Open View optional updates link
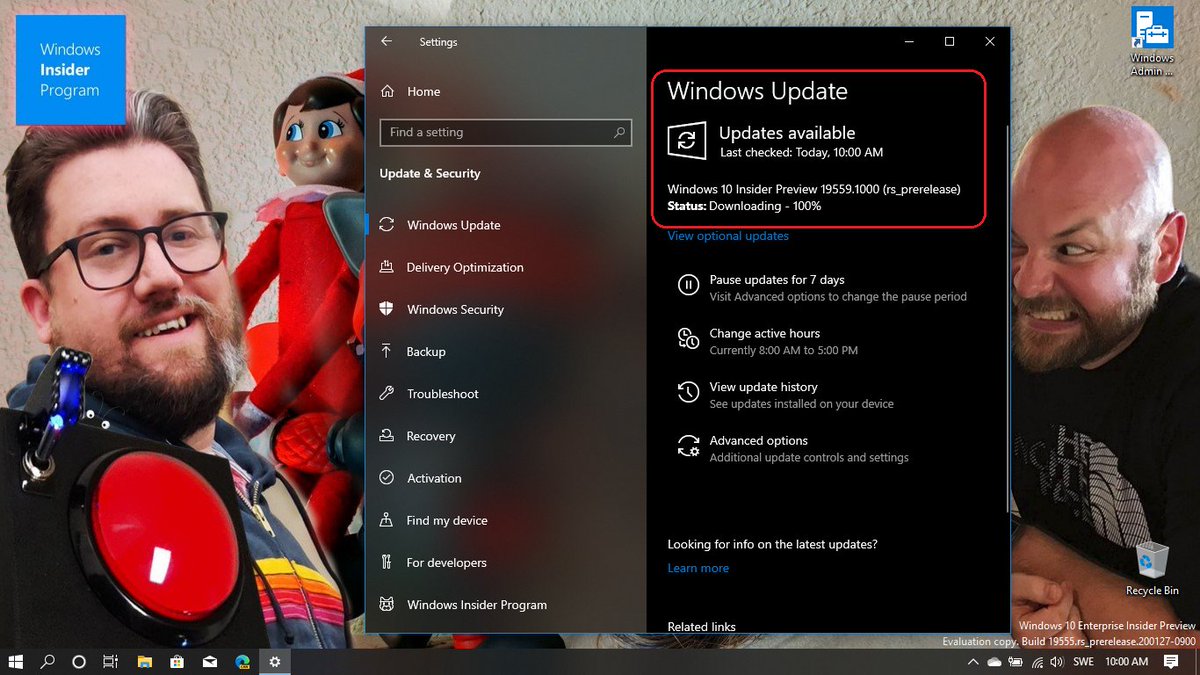The image size is (1200, 675). pos(728,236)
